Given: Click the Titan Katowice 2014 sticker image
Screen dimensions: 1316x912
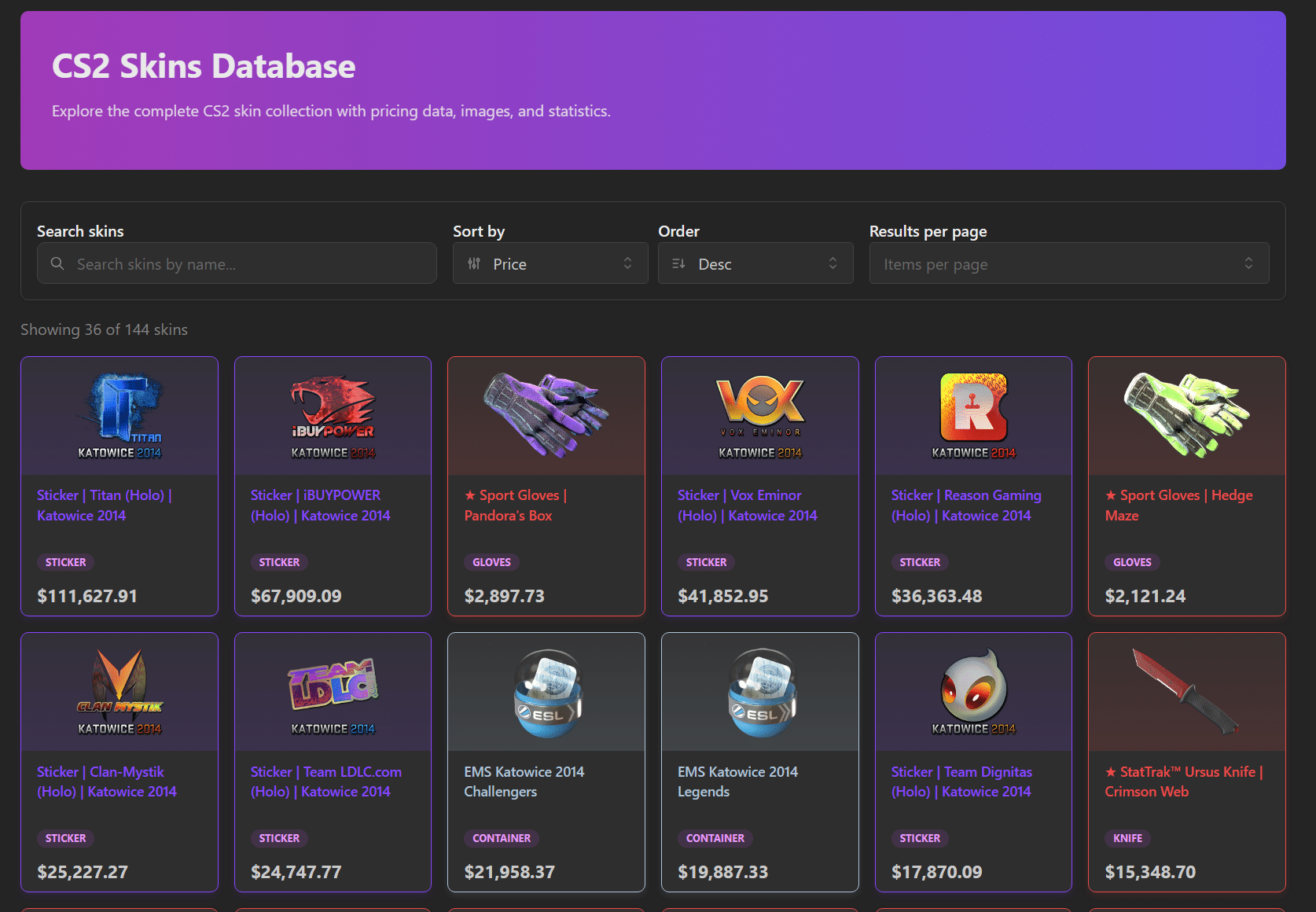Looking at the screenshot, I should 119,414.
